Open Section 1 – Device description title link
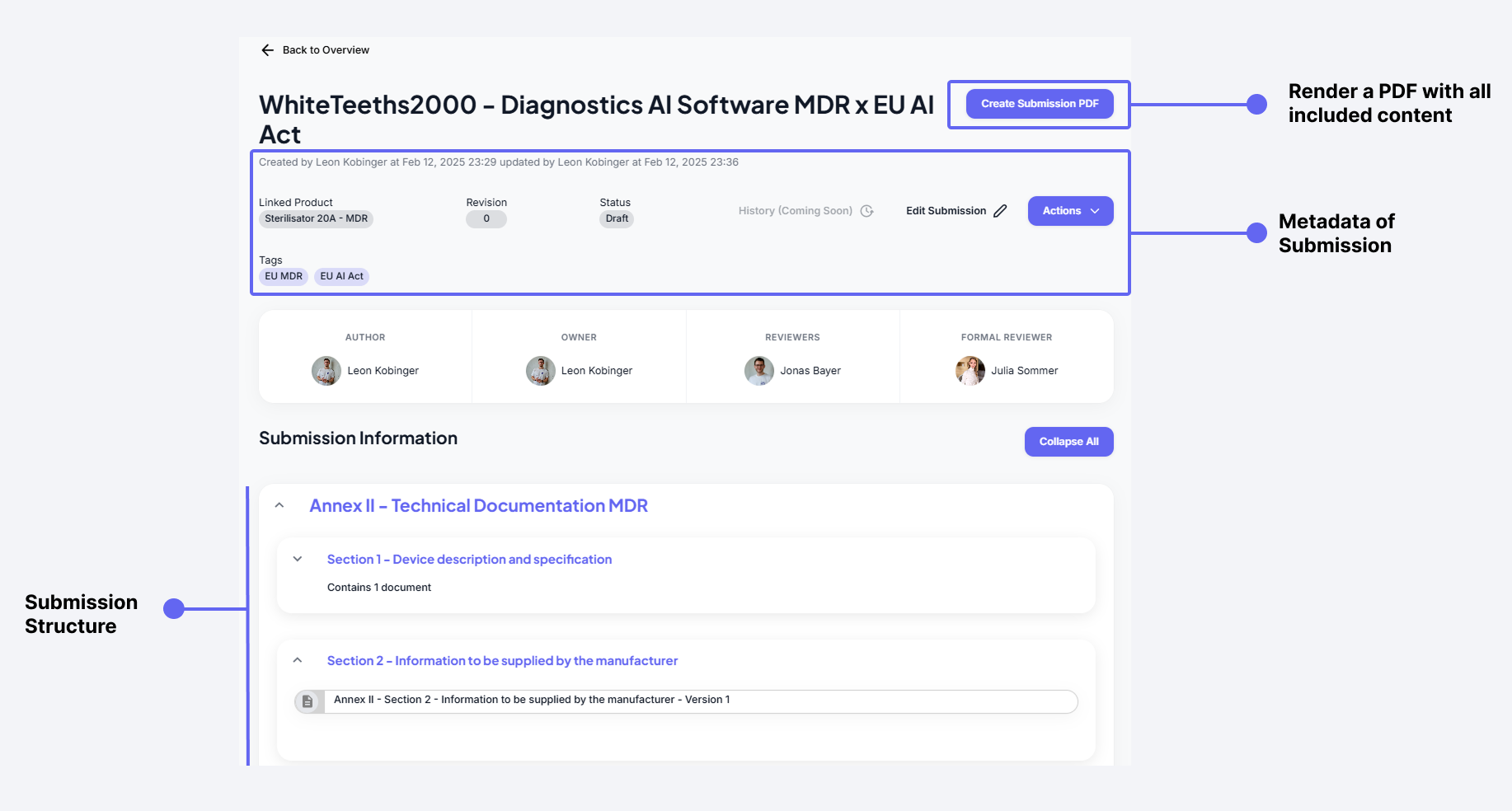This screenshot has width=1512, height=811. (x=469, y=560)
